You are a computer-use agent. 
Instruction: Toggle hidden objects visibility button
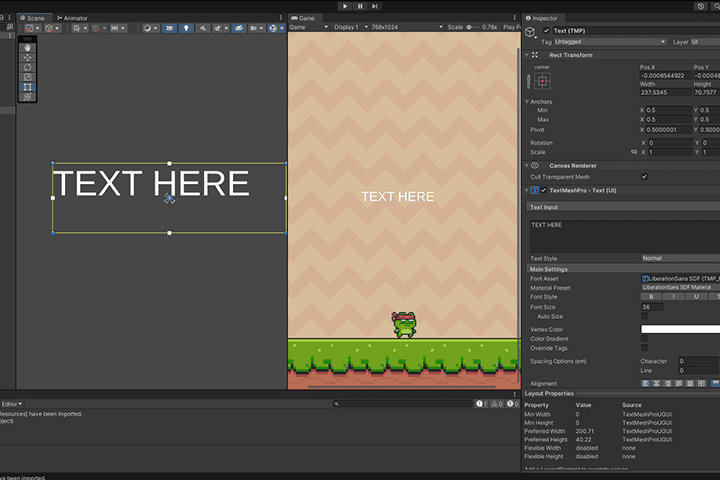tap(239, 28)
